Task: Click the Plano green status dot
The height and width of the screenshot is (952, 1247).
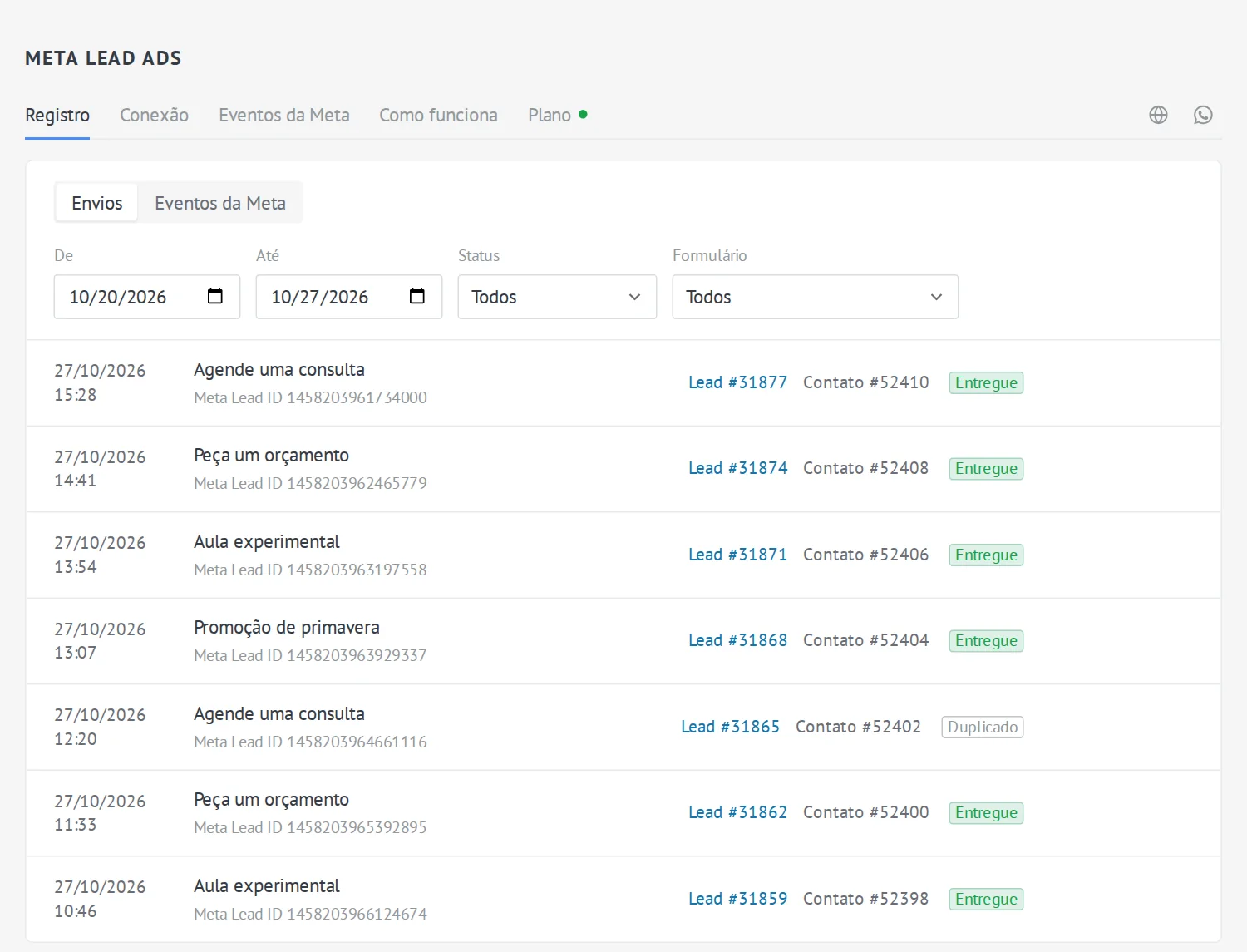Action: [583, 114]
